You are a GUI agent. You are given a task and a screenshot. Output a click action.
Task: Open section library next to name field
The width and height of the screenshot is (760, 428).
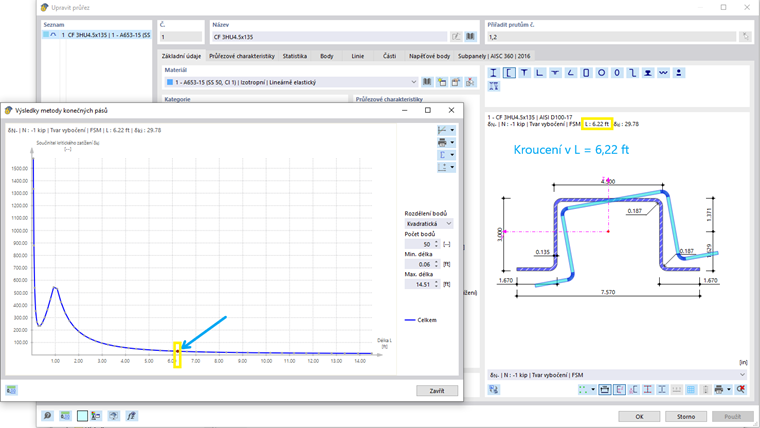point(470,36)
